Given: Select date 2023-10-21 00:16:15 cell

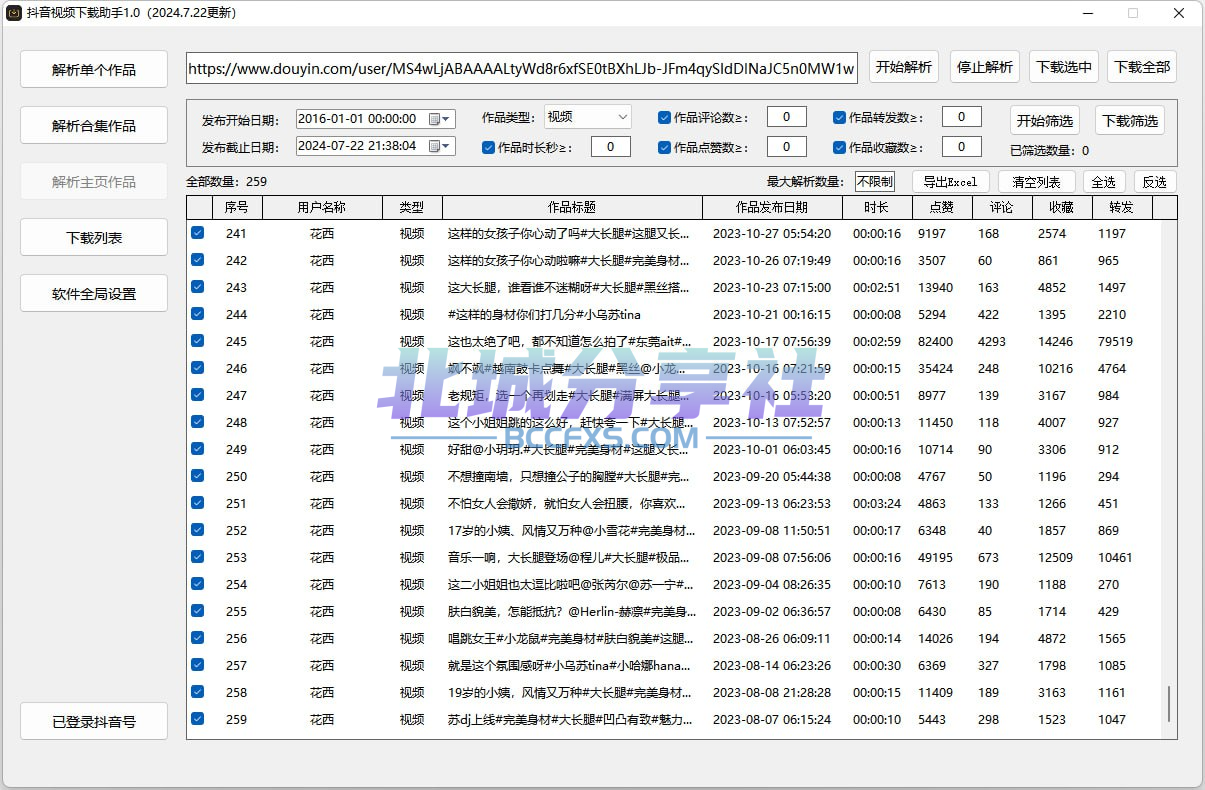Looking at the screenshot, I should (772, 314).
